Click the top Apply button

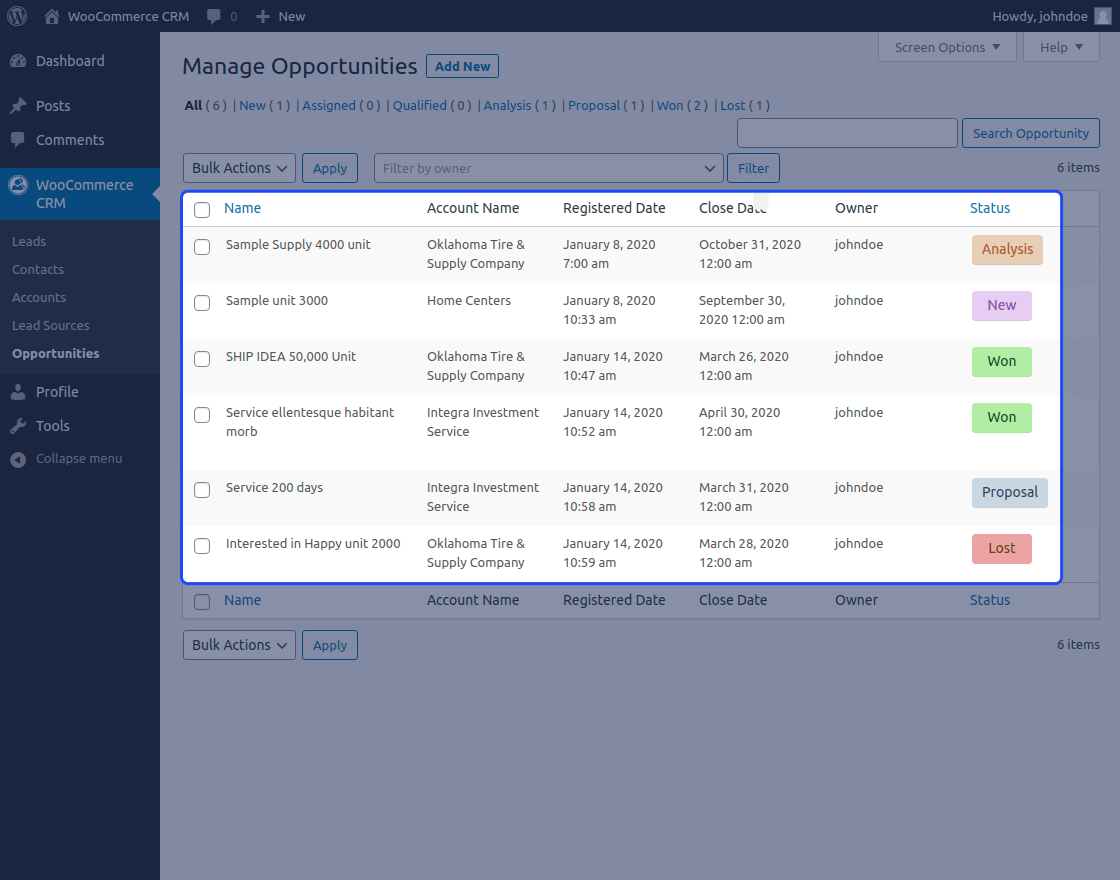coord(330,168)
